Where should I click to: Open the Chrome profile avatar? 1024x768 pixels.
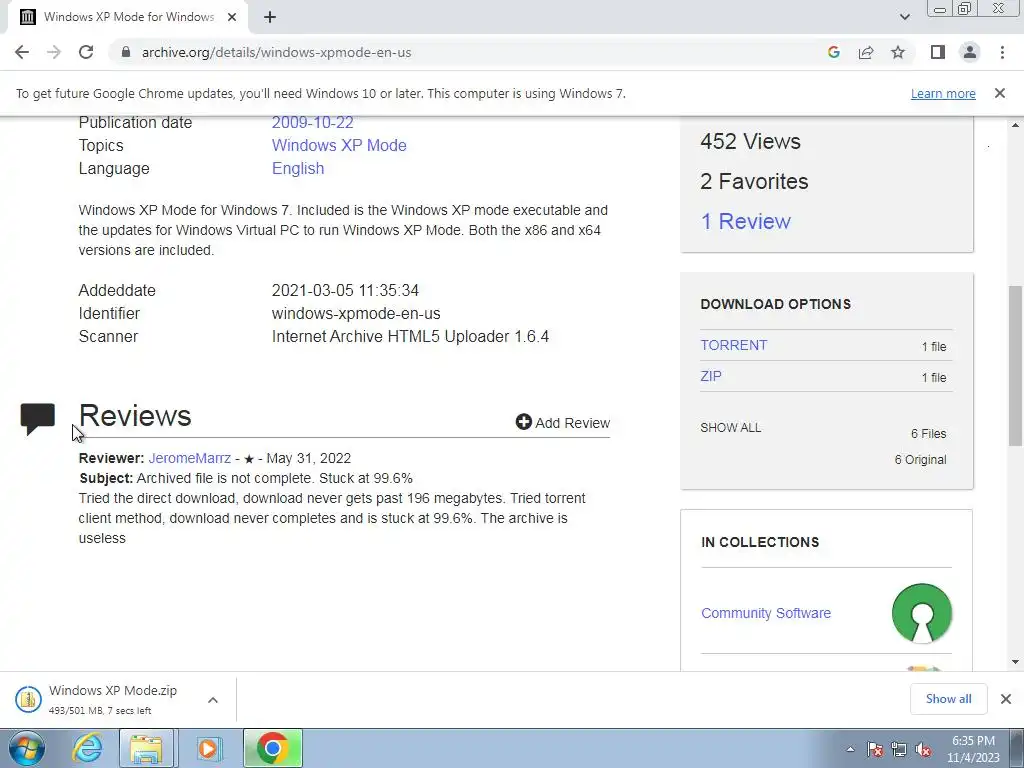(x=970, y=52)
